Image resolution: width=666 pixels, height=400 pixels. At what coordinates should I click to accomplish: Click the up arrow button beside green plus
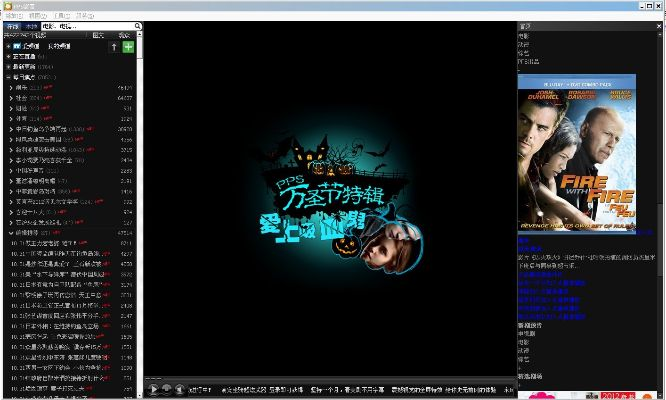[113, 46]
